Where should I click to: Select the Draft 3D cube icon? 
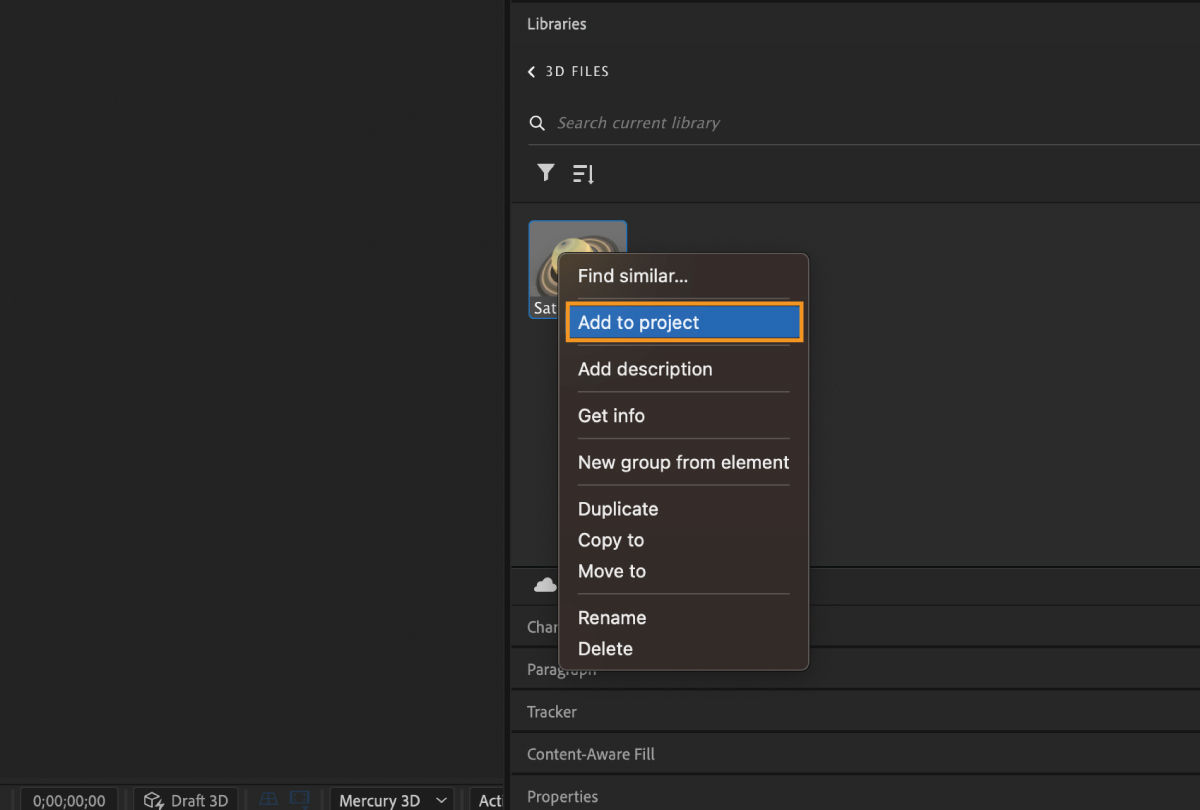(x=155, y=800)
